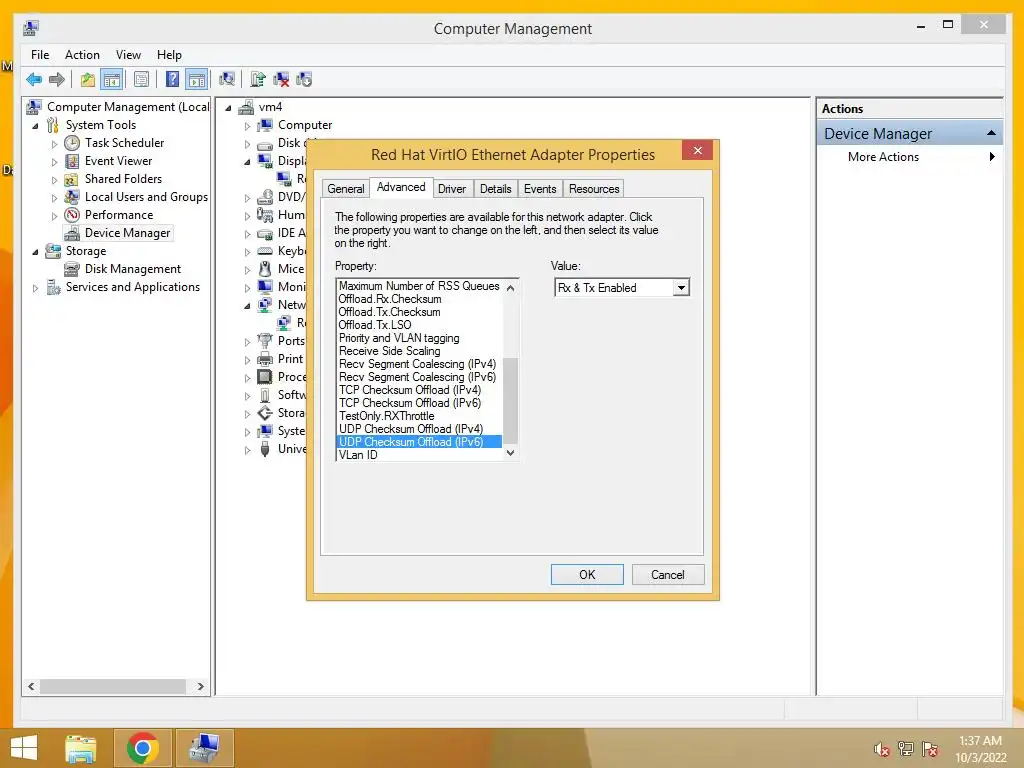Open Help via the question mark icon
This screenshot has height=768, width=1024.
(x=172, y=80)
